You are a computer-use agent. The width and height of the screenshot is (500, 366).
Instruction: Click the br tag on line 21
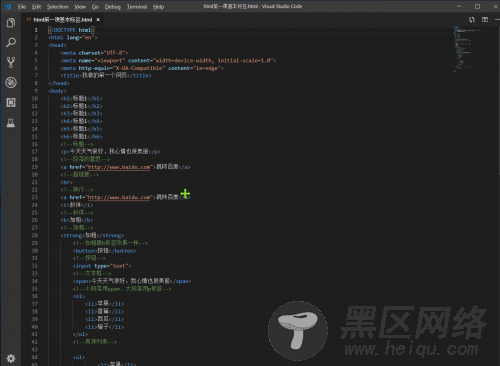click(x=67, y=182)
